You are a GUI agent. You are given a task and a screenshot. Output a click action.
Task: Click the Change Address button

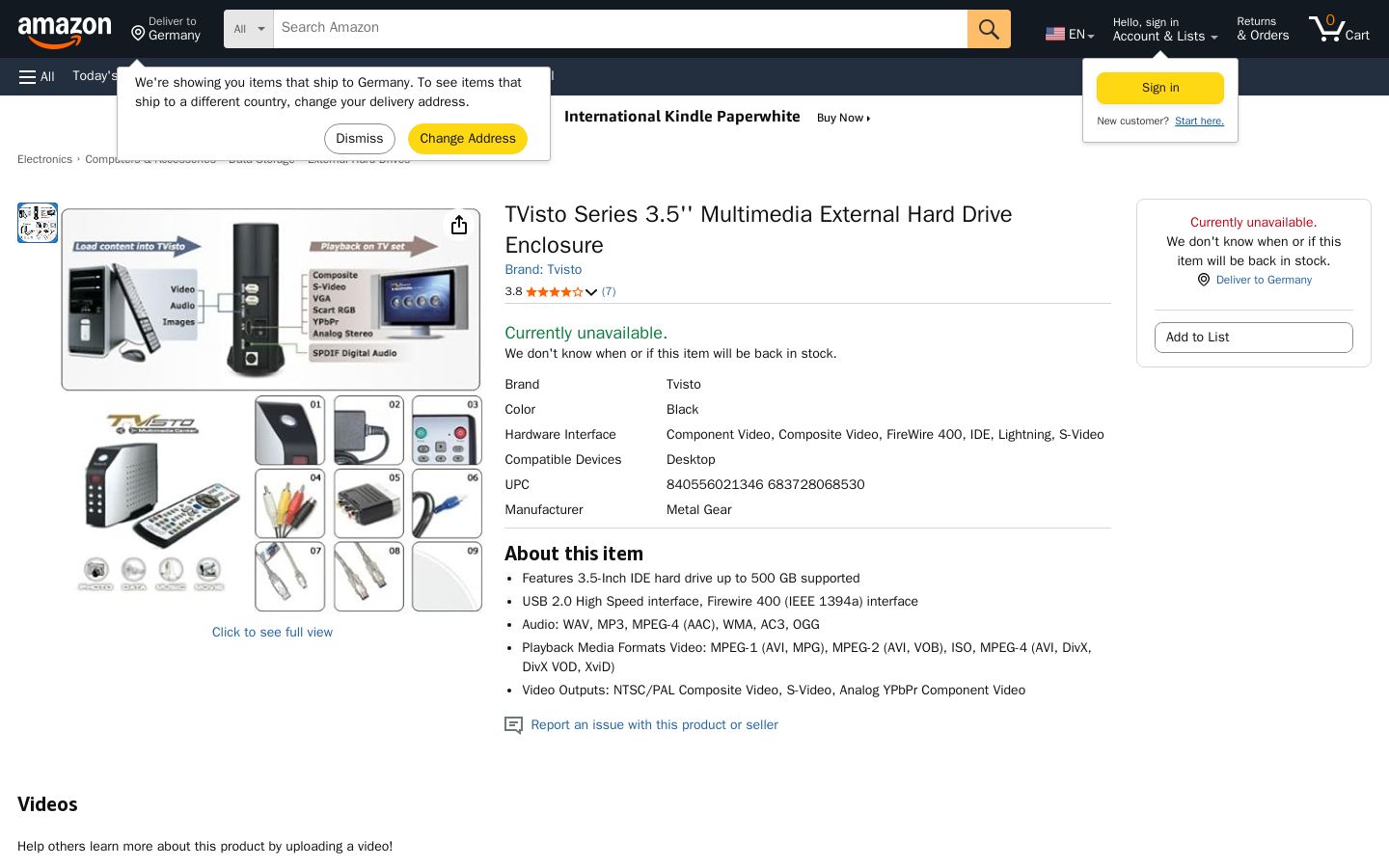coord(468,139)
